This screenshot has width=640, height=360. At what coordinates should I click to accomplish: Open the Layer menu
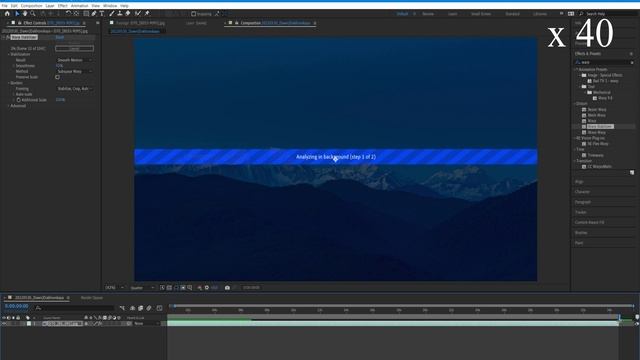50,6
